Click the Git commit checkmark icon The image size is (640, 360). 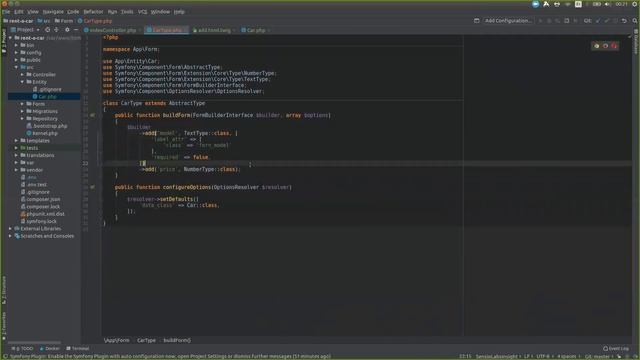tap(607, 20)
